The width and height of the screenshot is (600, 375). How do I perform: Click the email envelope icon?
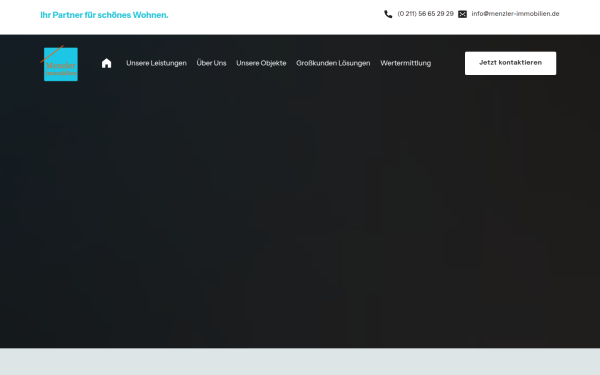tap(462, 14)
